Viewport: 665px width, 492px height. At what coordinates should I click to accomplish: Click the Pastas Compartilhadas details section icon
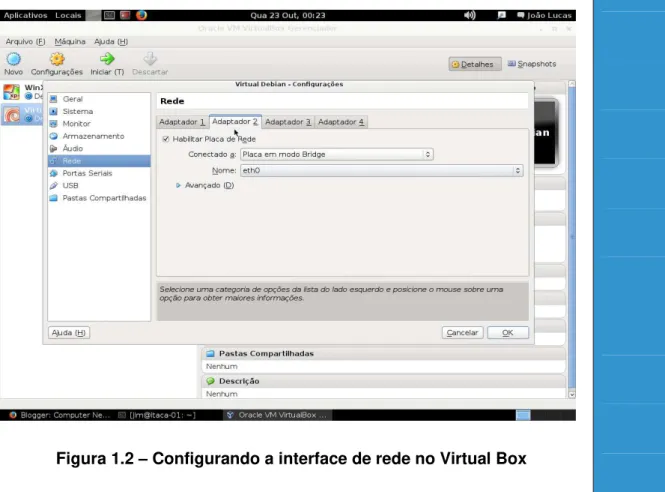coord(210,353)
